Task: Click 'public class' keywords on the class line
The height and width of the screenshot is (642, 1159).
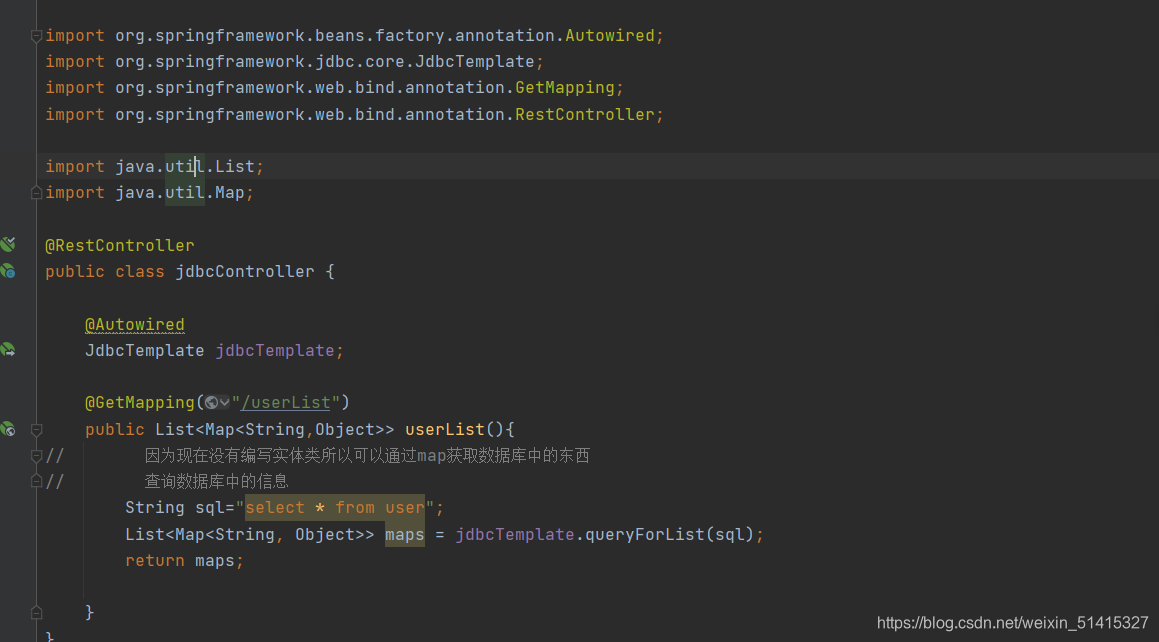Action: click(105, 272)
